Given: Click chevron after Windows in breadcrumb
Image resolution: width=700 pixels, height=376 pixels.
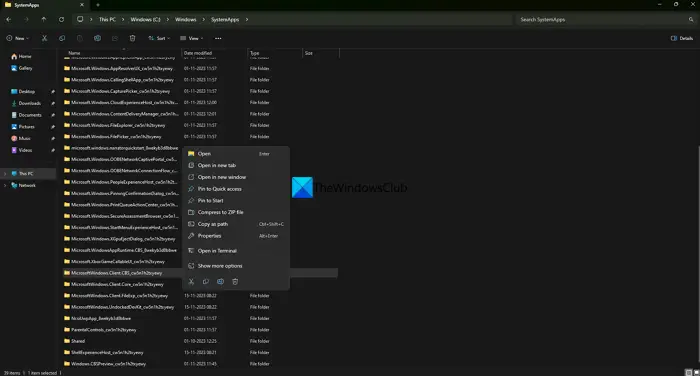Looking at the screenshot, I should pos(204,20).
